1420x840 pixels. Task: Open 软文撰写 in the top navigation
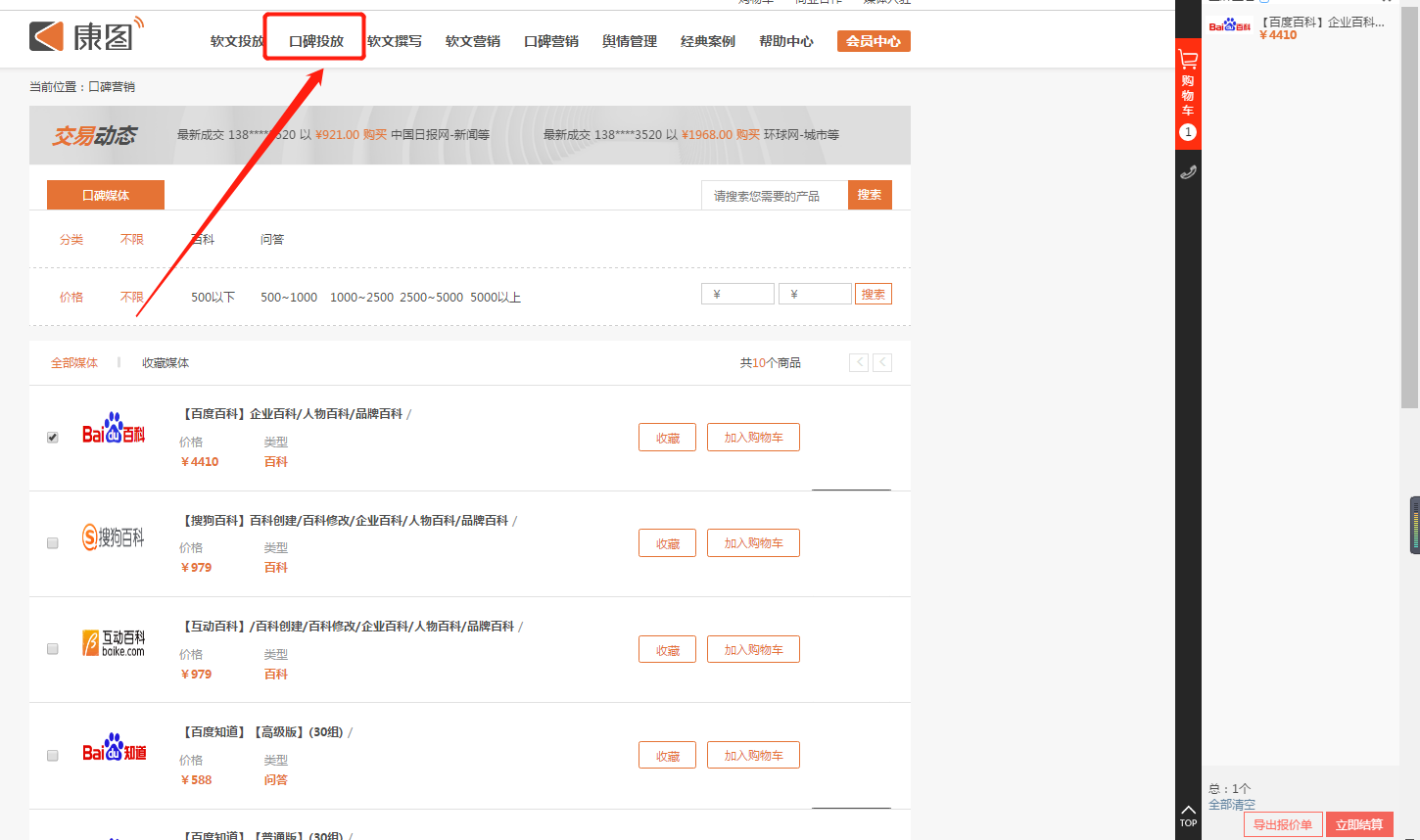395,41
